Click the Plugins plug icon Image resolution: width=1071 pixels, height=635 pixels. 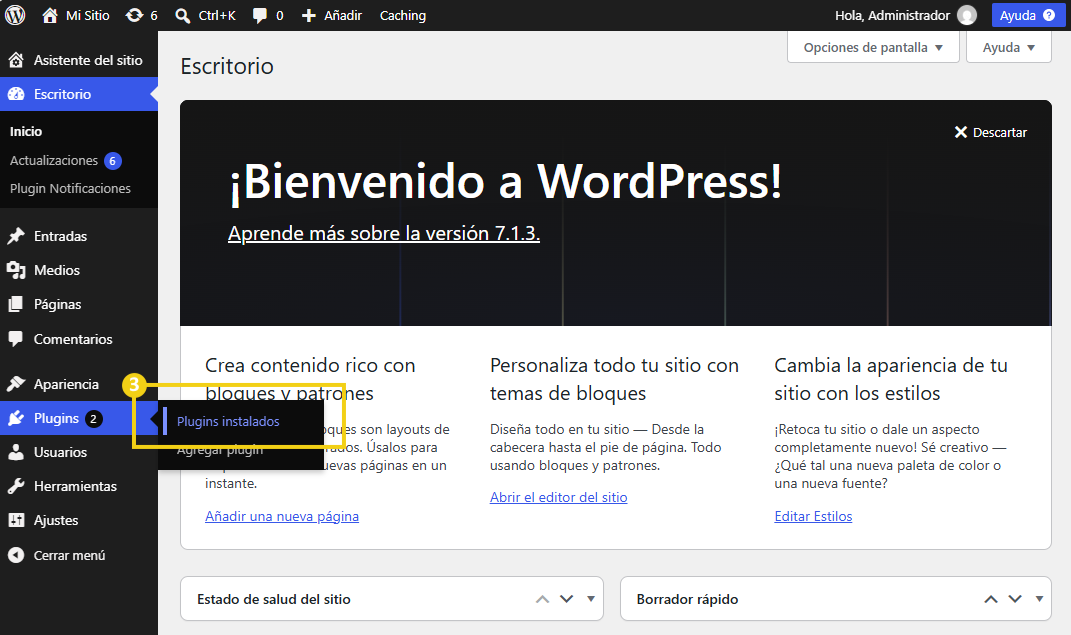click(16, 418)
